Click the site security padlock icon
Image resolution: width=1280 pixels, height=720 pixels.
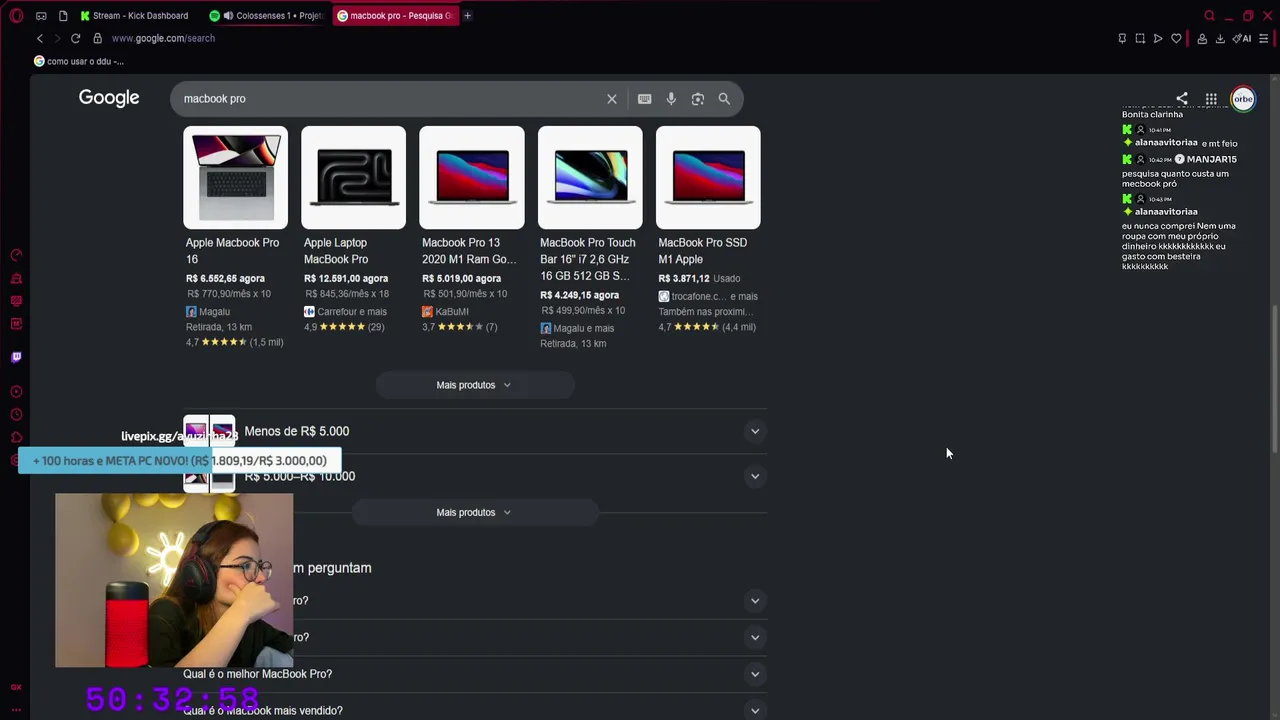click(x=97, y=38)
